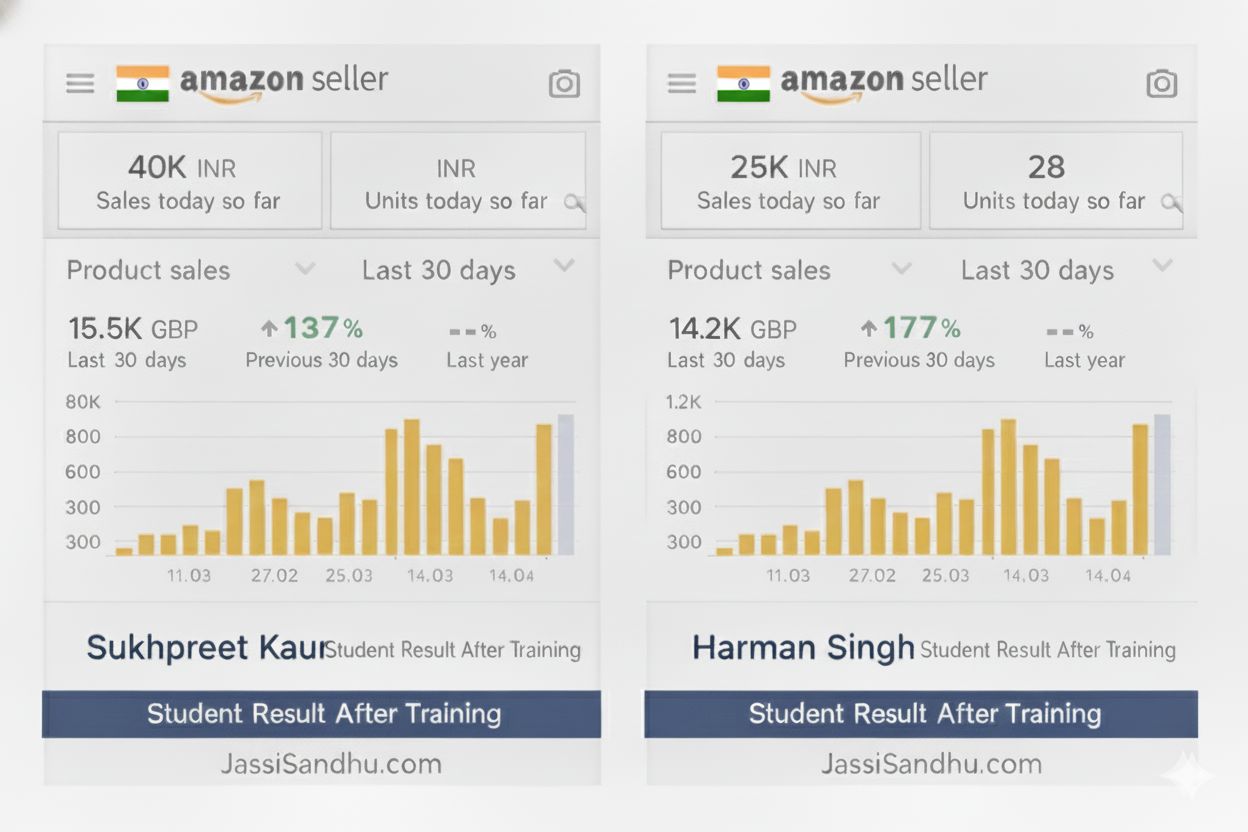Expand Last 30 days dropdown, left panel

[564, 266]
